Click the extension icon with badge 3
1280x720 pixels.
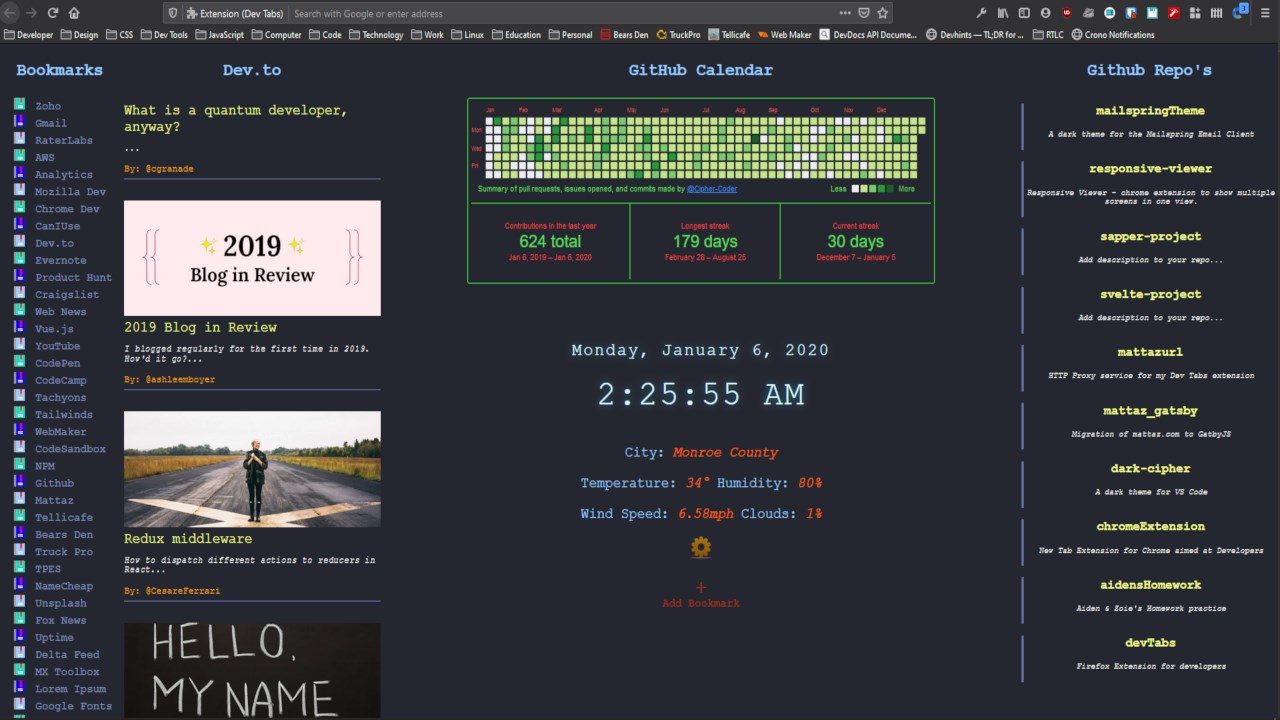[x=1240, y=12]
